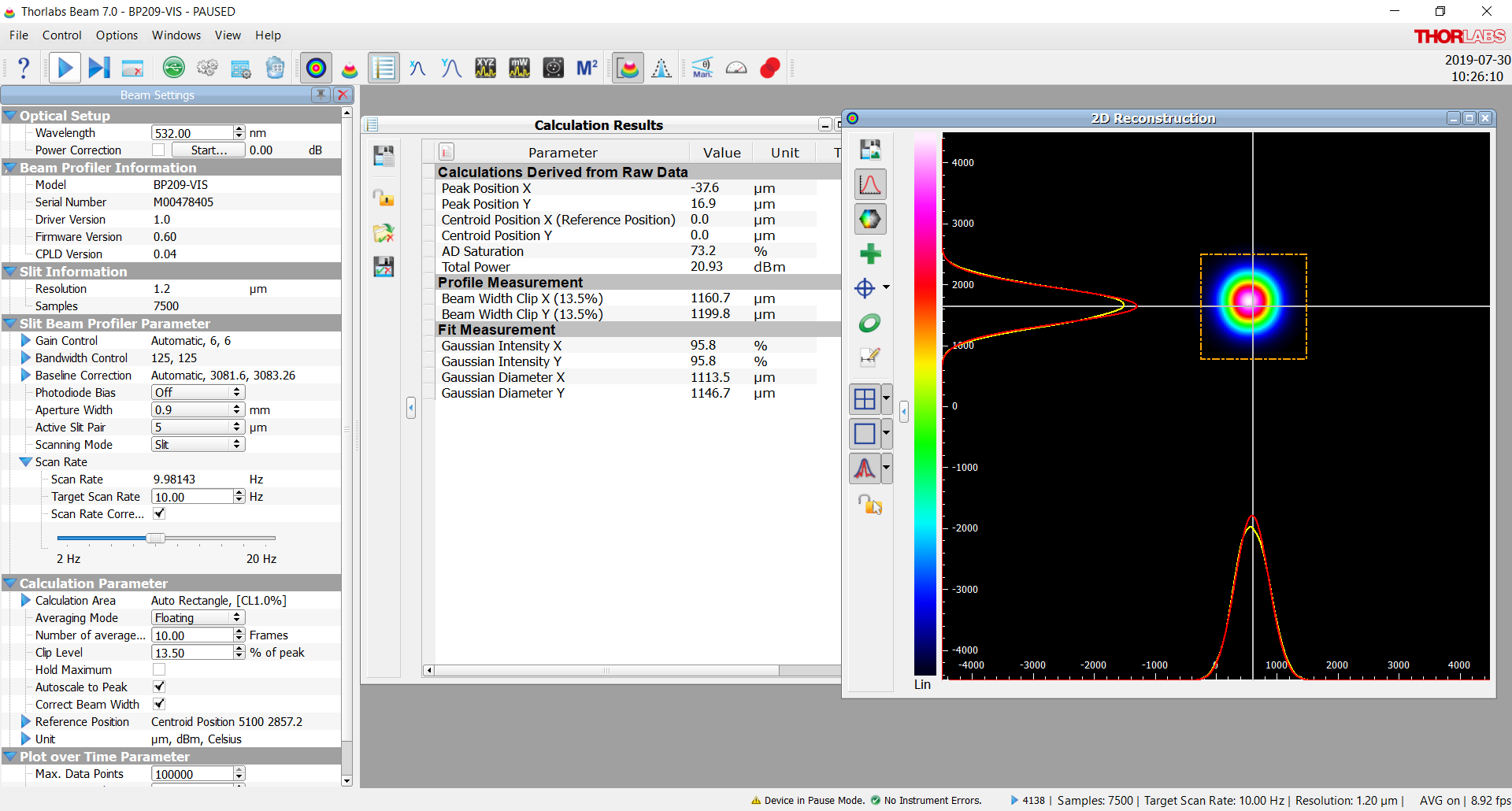The width and height of the screenshot is (1512, 811).
Task: Click the lock cursor icon in 2D Reconstruction
Action: 870,504
